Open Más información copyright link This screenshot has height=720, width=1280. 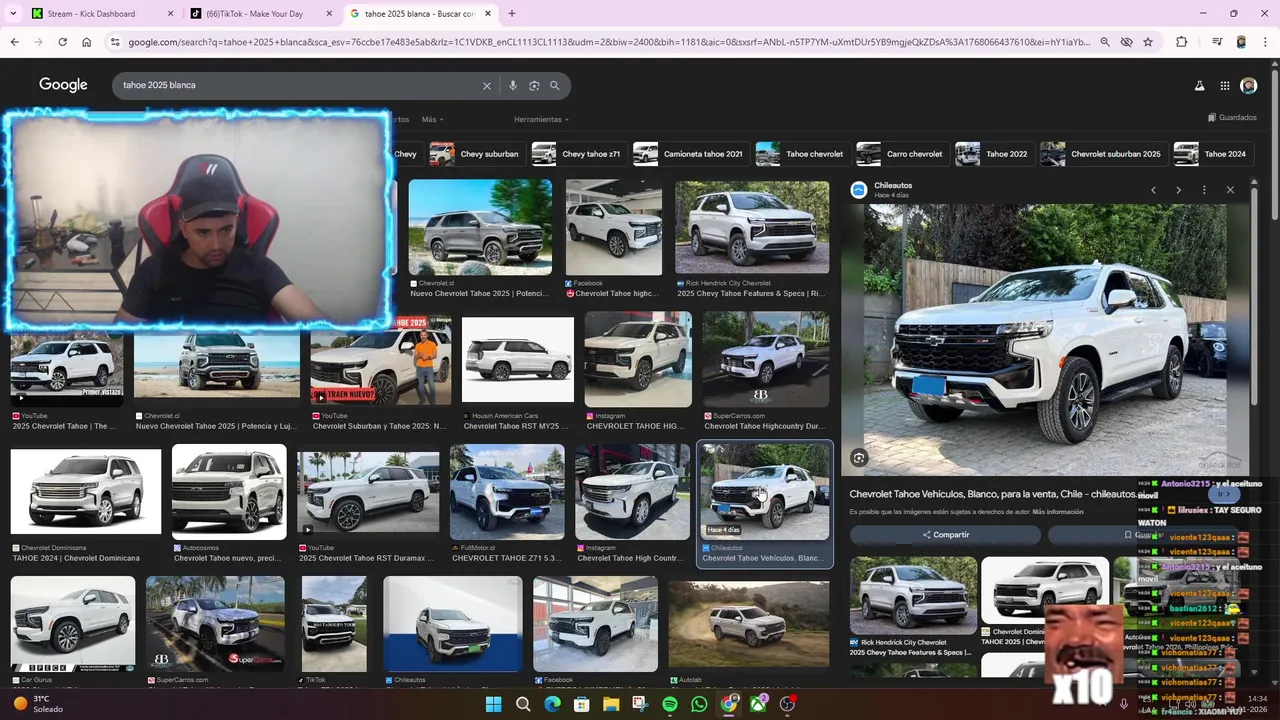pyautogui.click(x=1058, y=512)
